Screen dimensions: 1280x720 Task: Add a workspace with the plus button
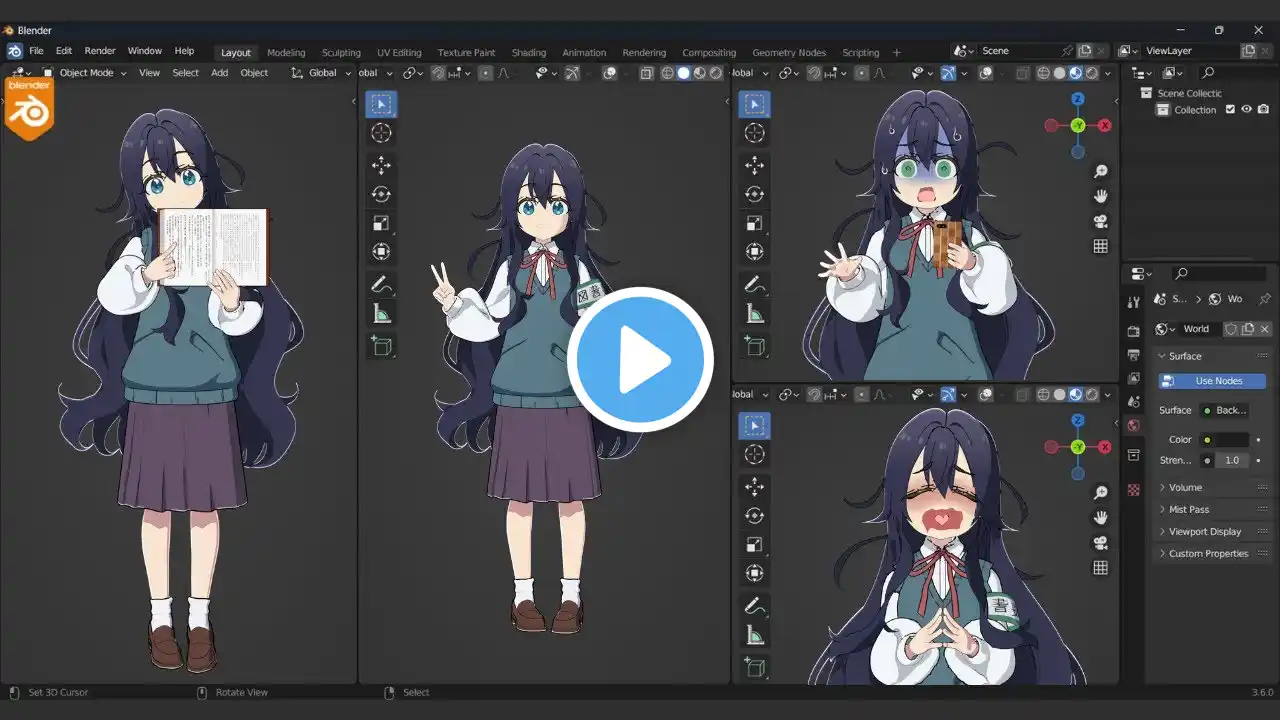[896, 53]
